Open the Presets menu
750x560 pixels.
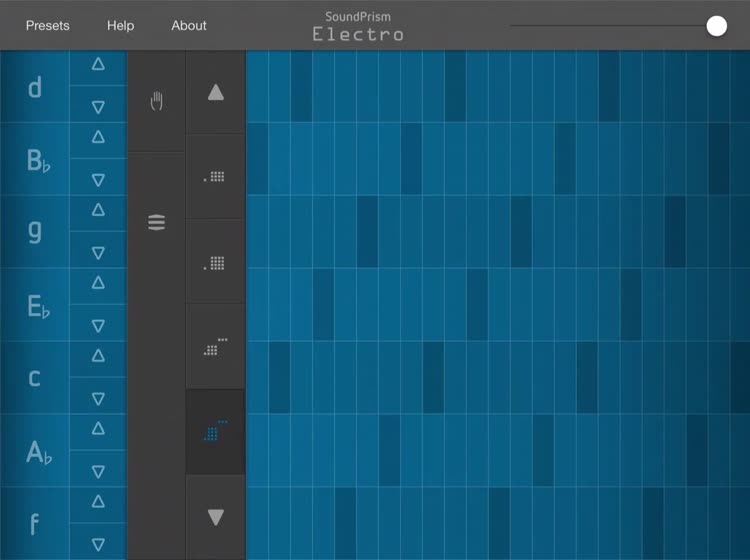click(47, 26)
